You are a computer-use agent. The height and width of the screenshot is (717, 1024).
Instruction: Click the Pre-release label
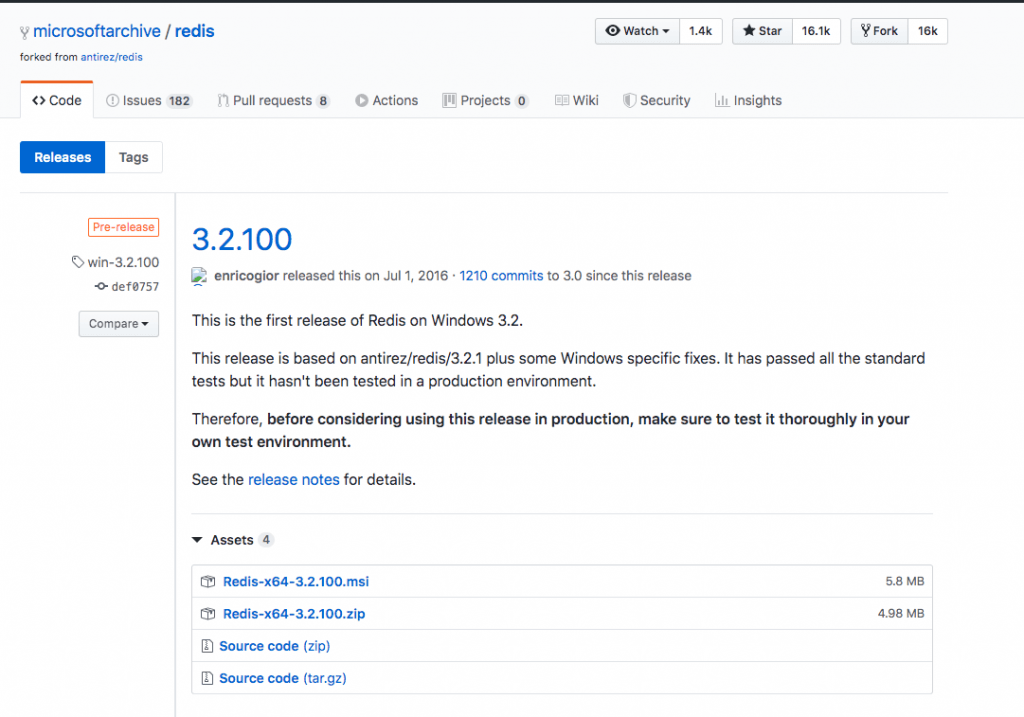tap(123, 227)
